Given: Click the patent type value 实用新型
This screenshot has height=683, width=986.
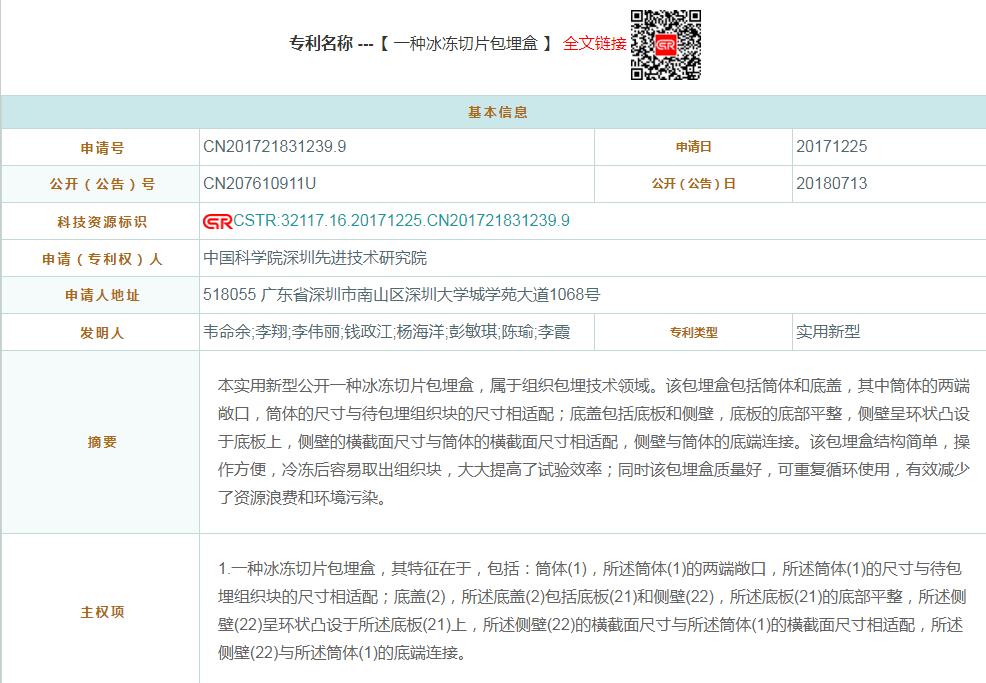Looking at the screenshot, I should [827, 332].
